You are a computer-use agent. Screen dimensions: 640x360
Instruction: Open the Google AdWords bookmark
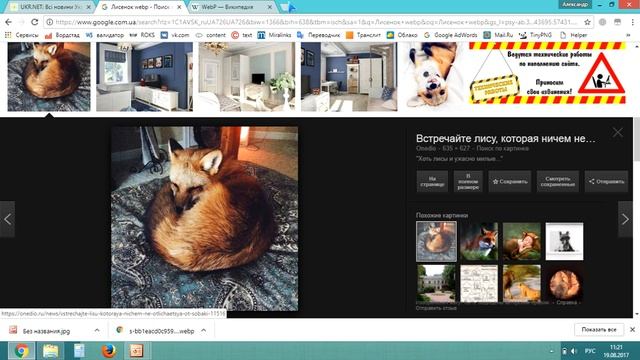click(x=451, y=35)
